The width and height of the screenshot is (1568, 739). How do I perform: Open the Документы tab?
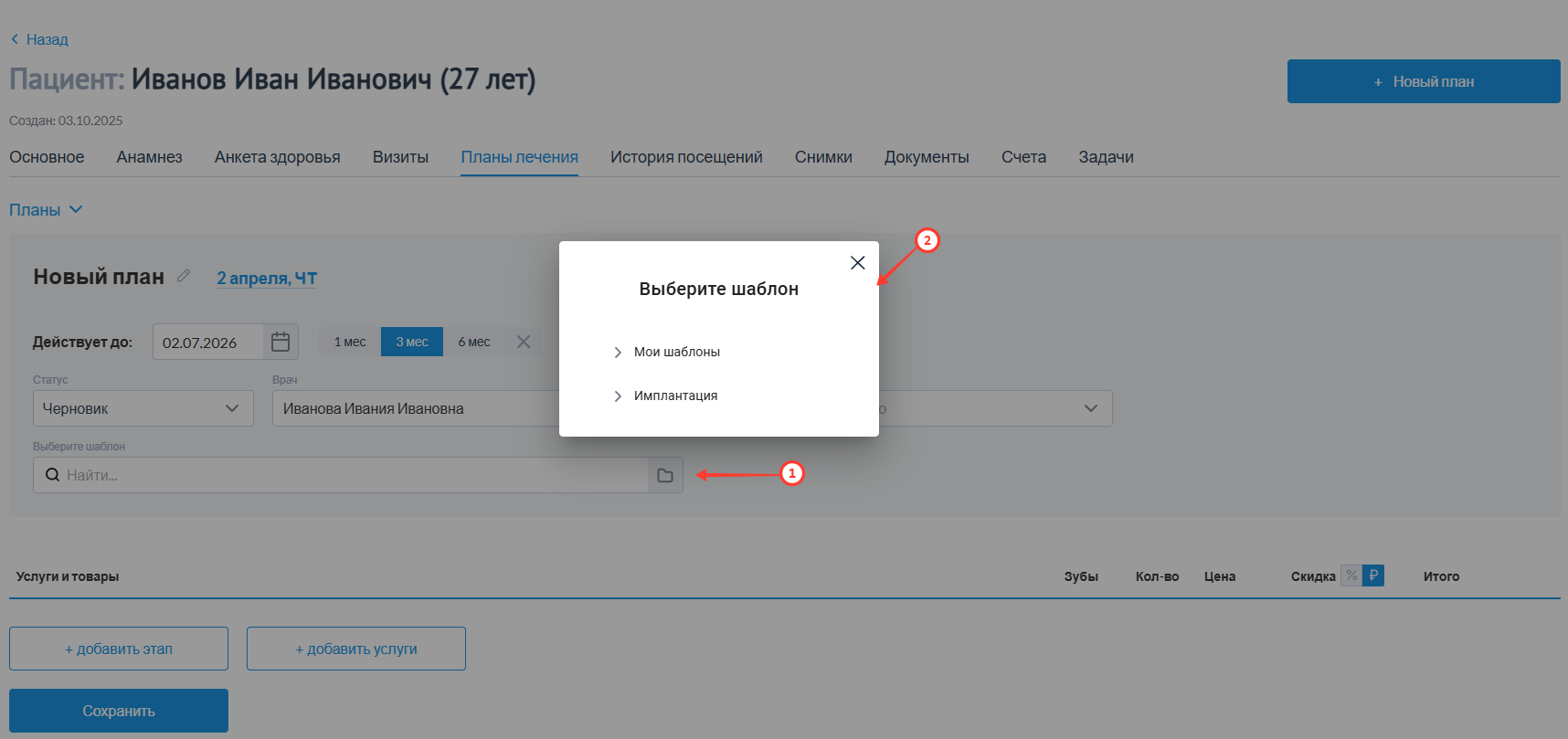927,157
